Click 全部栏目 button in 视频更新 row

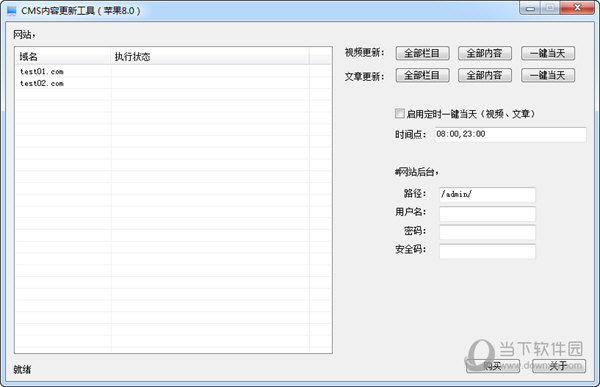(x=422, y=53)
